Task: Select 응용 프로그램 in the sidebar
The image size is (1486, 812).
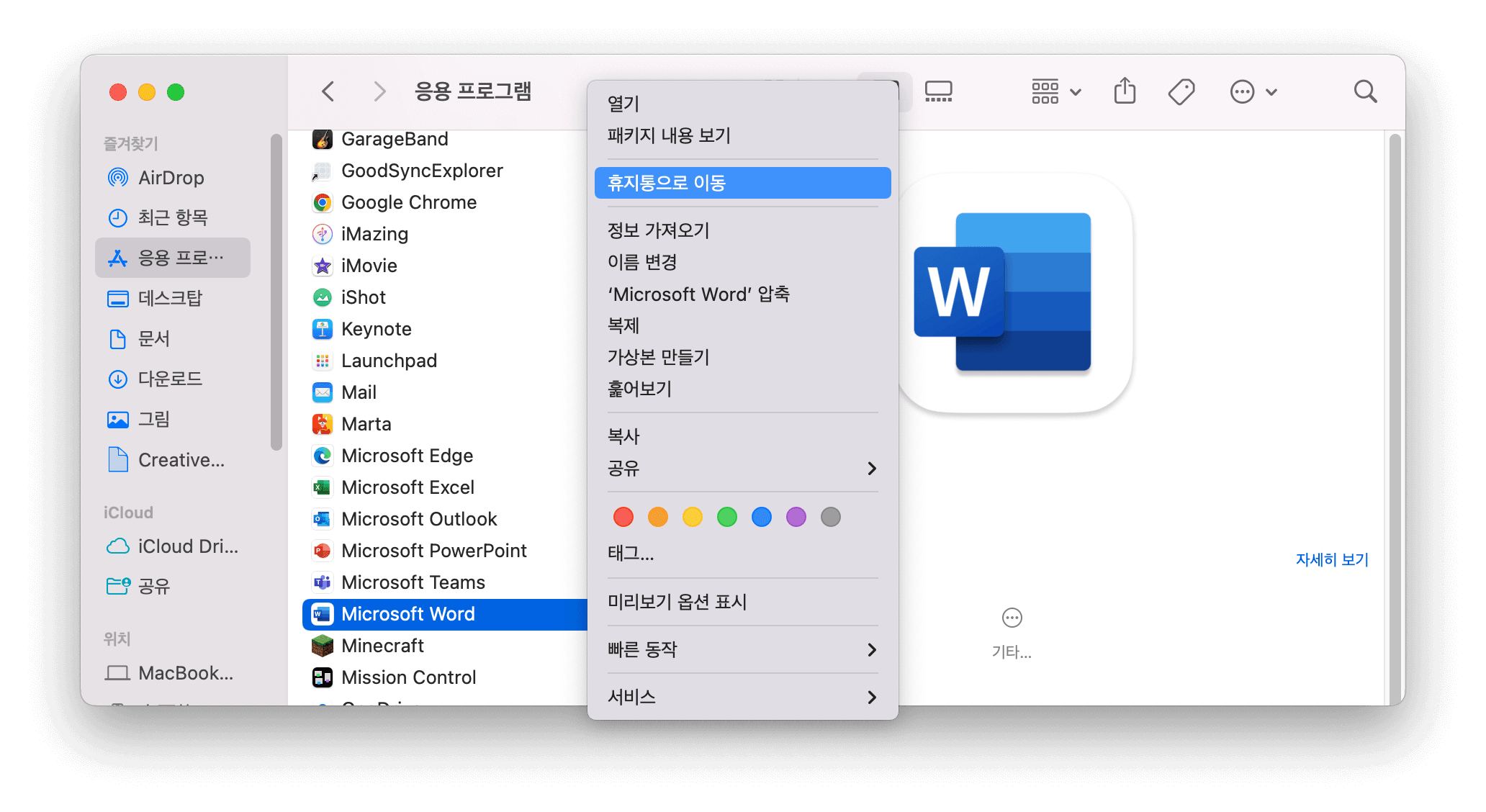Action: pos(173,258)
